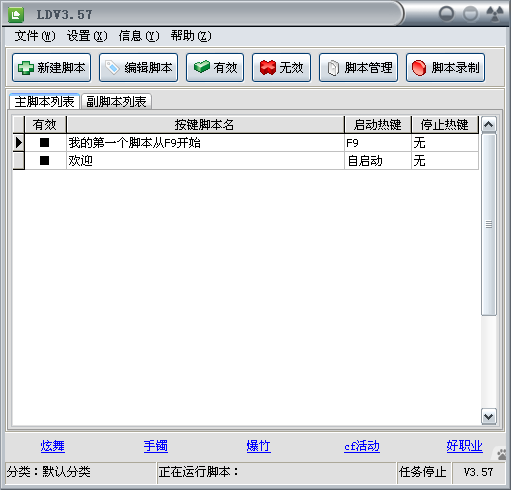Create a new script with 新建脚本

click(52, 68)
